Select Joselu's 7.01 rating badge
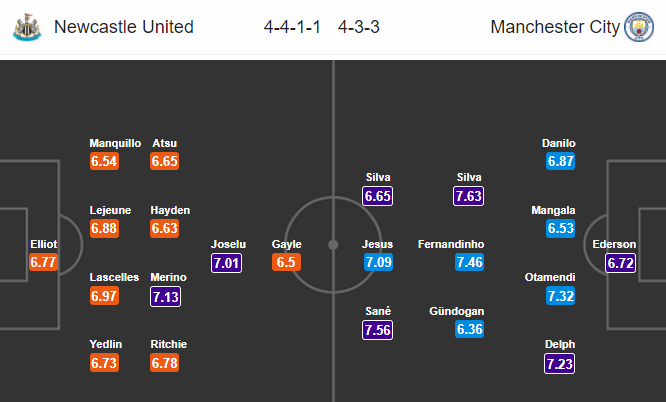This screenshot has height=402, width=666. pyautogui.click(x=226, y=263)
